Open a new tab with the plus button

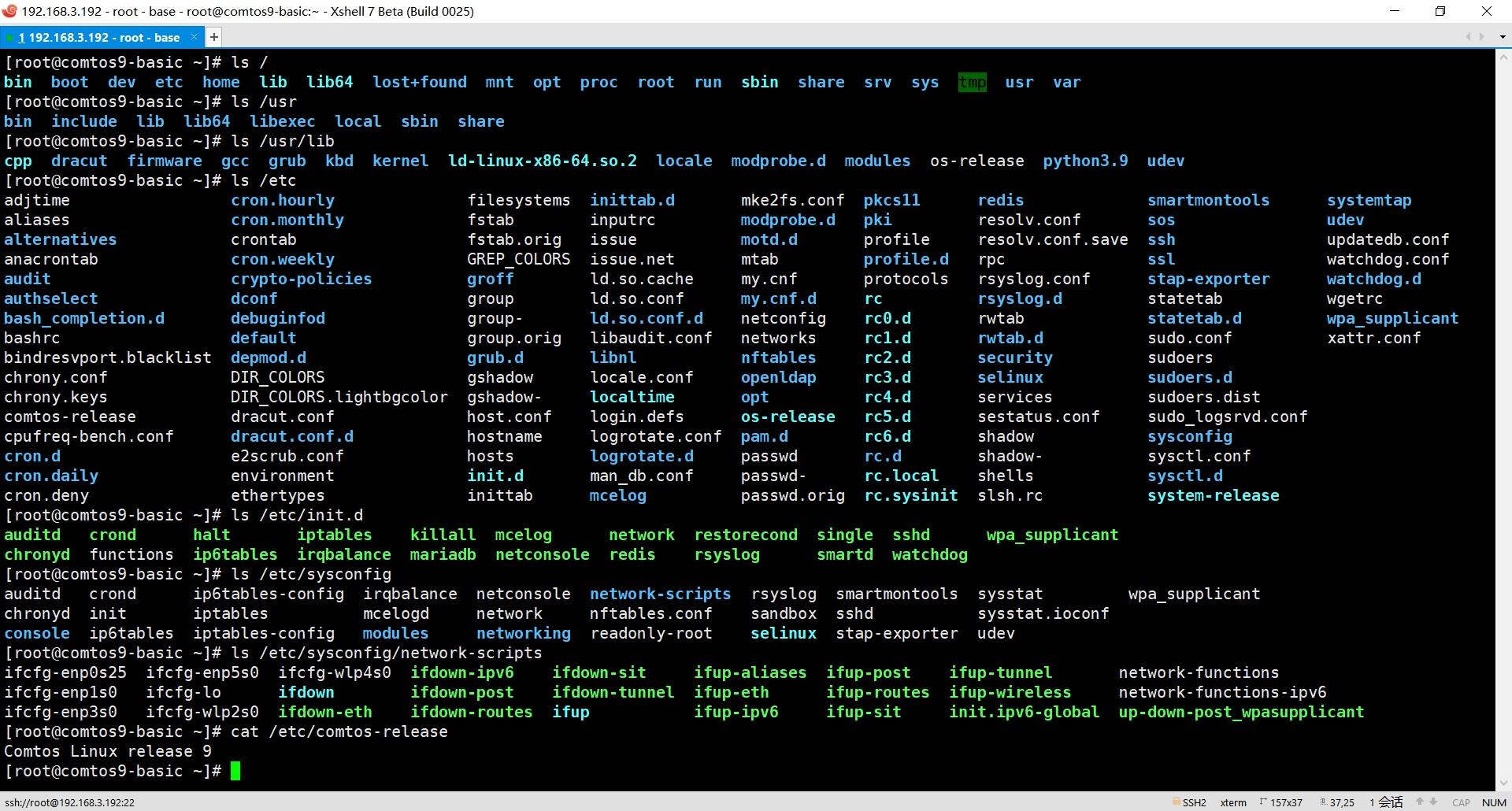pyautogui.click(x=214, y=36)
